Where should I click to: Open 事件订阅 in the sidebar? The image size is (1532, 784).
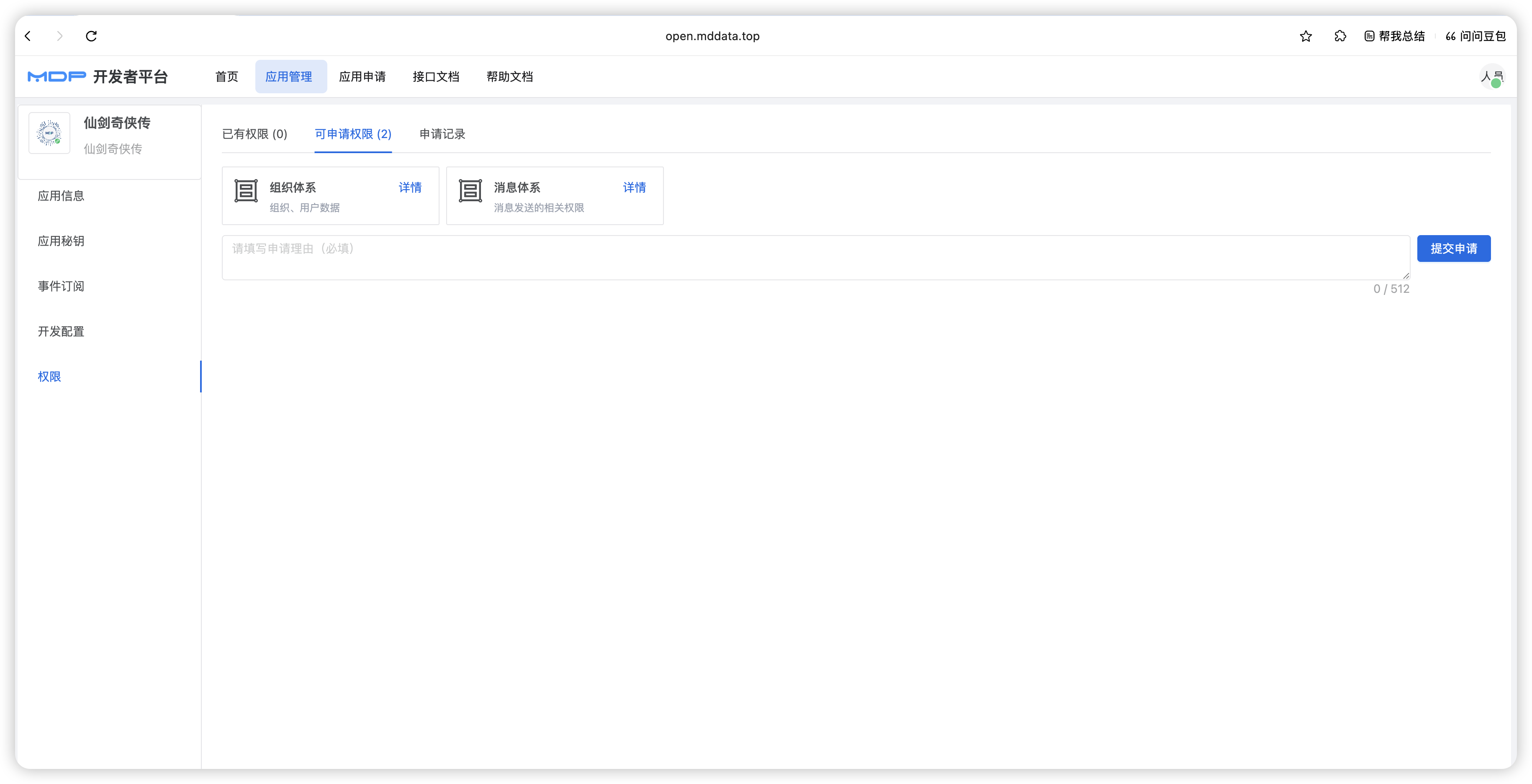[x=61, y=286]
